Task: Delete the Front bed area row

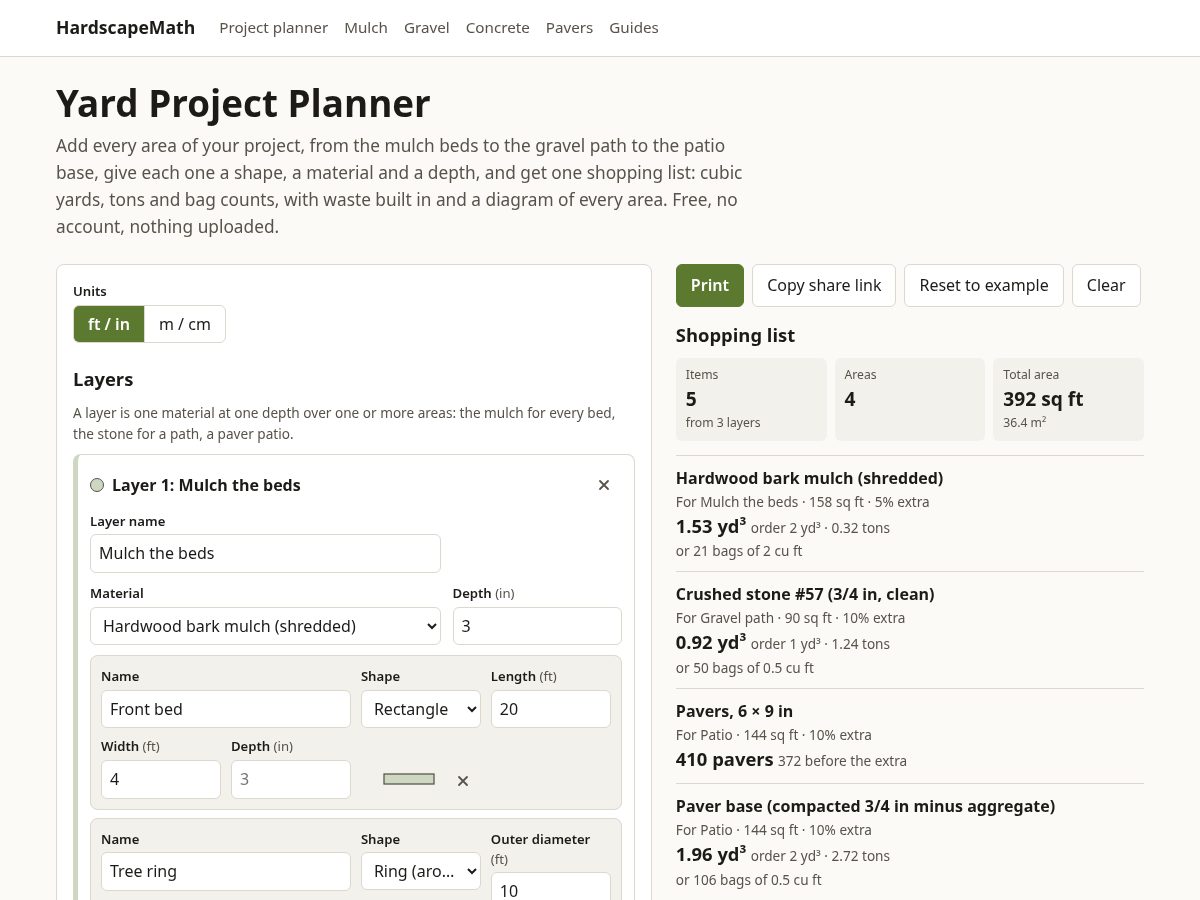Action: [x=463, y=780]
